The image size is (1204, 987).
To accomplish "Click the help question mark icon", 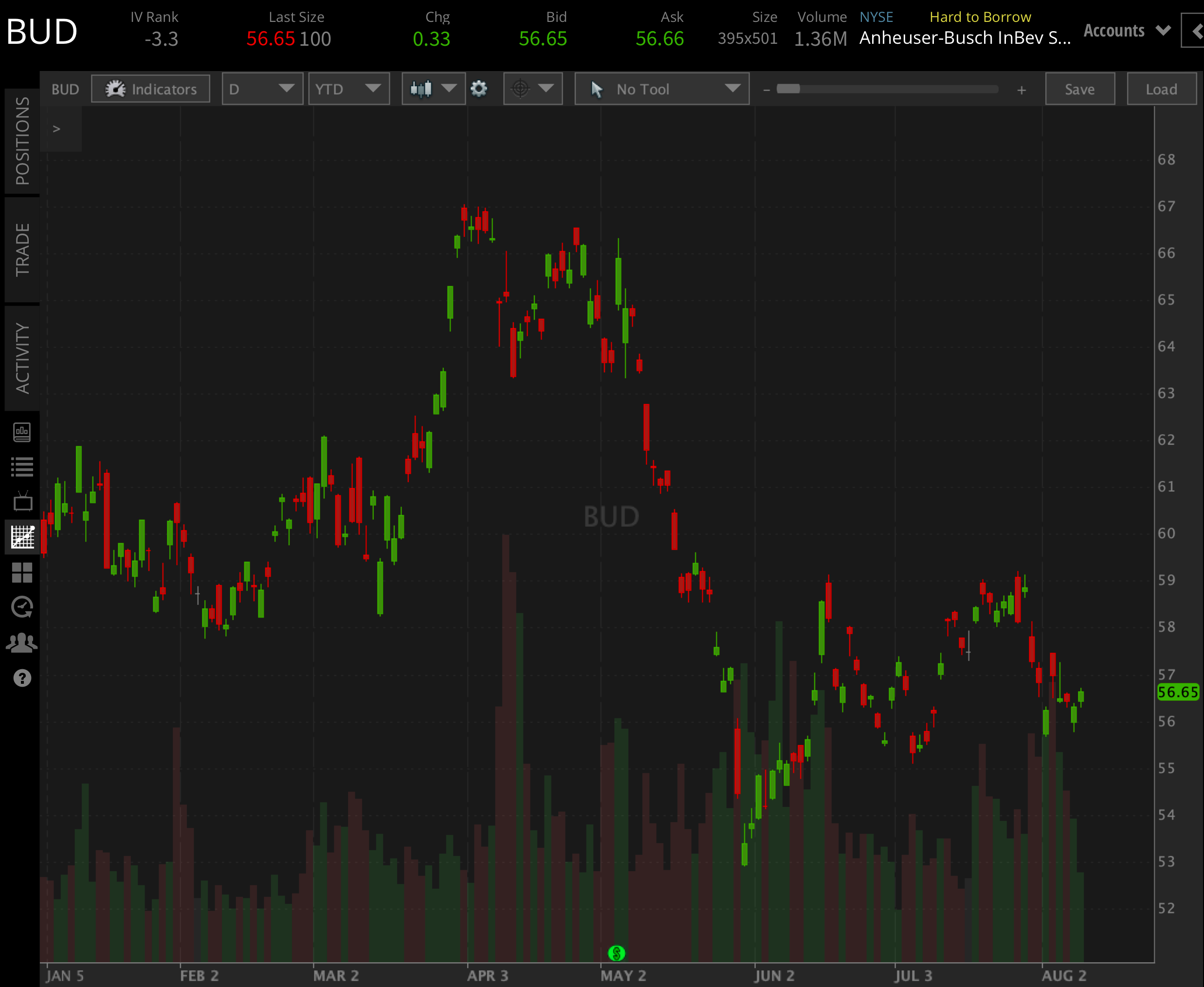I will point(22,677).
